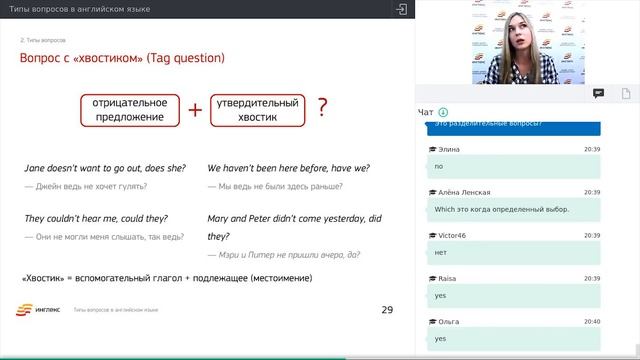Image resolution: width=640 pixels, height=360 pixels.
Task: Click the 20:40 timestamp on Ольга's message
Action: point(592,322)
